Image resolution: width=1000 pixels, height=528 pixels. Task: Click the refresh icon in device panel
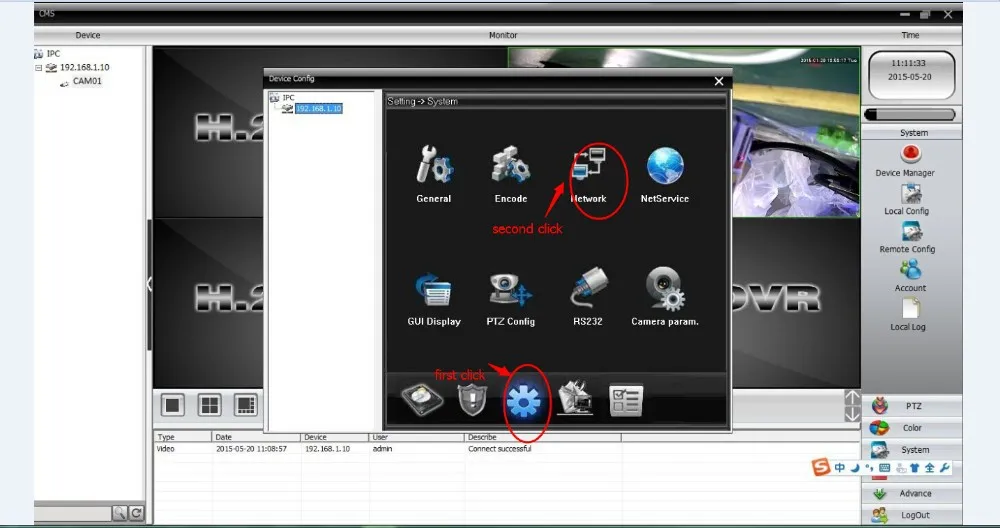[136, 513]
